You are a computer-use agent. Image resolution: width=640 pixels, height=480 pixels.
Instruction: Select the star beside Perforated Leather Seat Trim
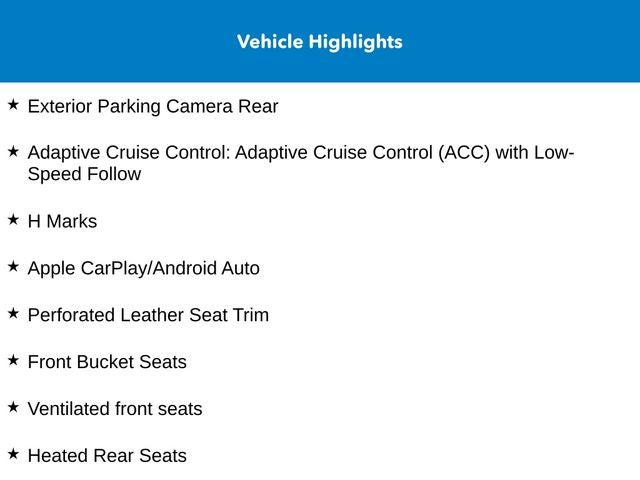(x=13, y=313)
